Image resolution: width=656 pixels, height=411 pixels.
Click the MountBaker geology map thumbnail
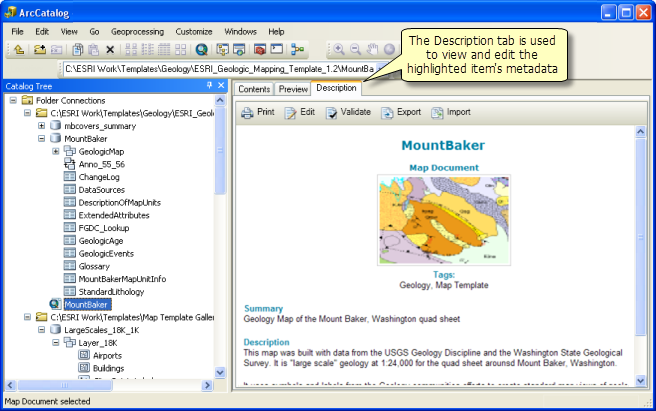pos(444,220)
